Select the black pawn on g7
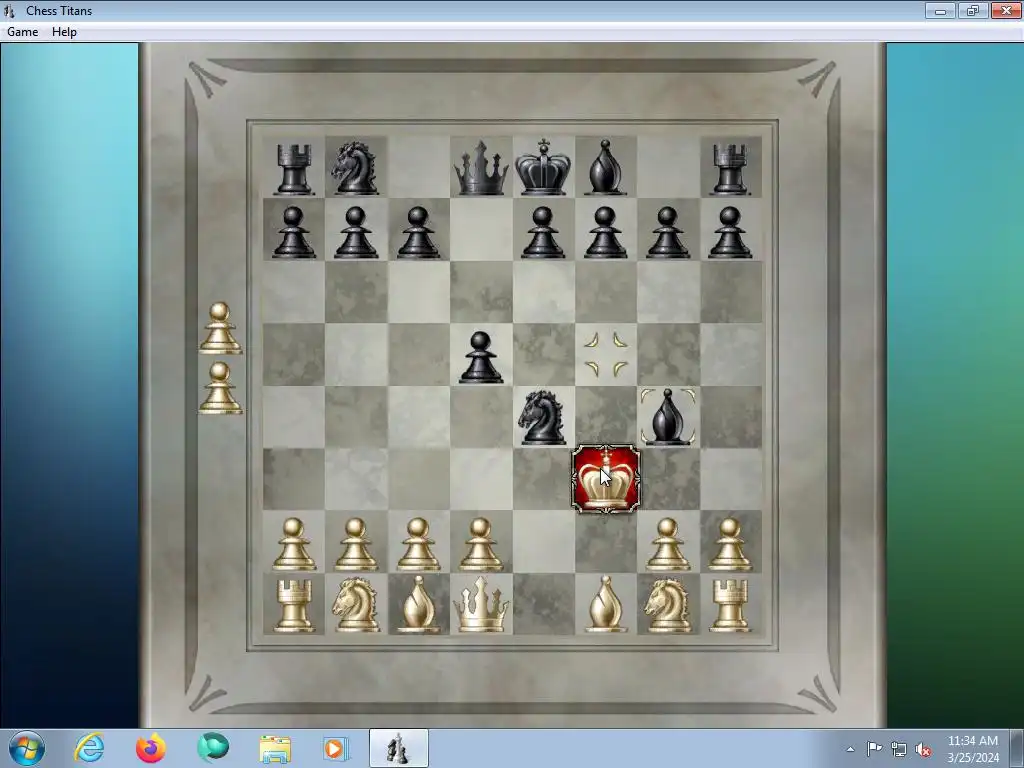Image resolution: width=1024 pixels, height=768 pixels. click(667, 232)
